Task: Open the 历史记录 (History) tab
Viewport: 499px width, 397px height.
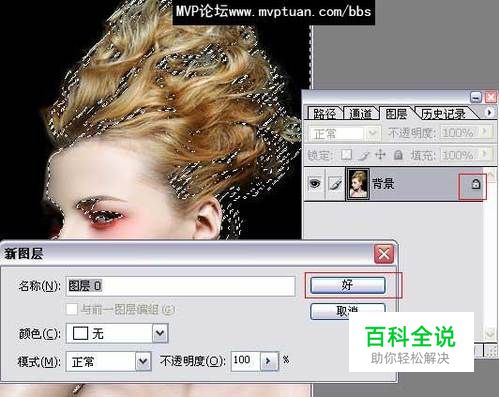Action: coord(443,113)
